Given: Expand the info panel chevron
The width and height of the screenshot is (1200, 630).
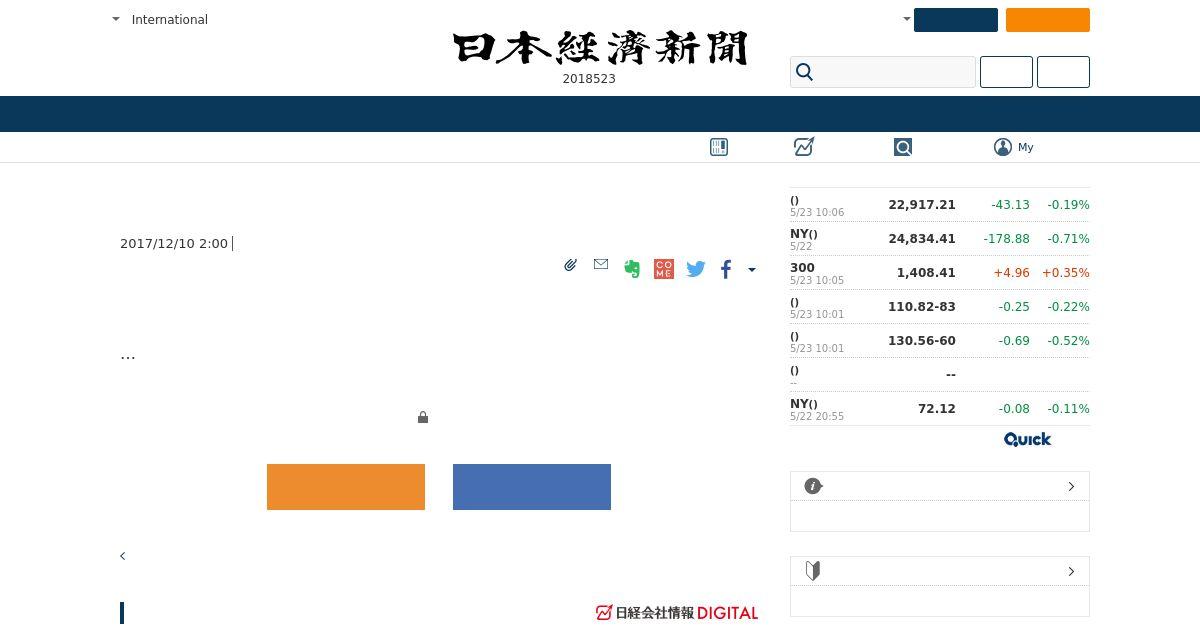Looking at the screenshot, I should click(1071, 486).
